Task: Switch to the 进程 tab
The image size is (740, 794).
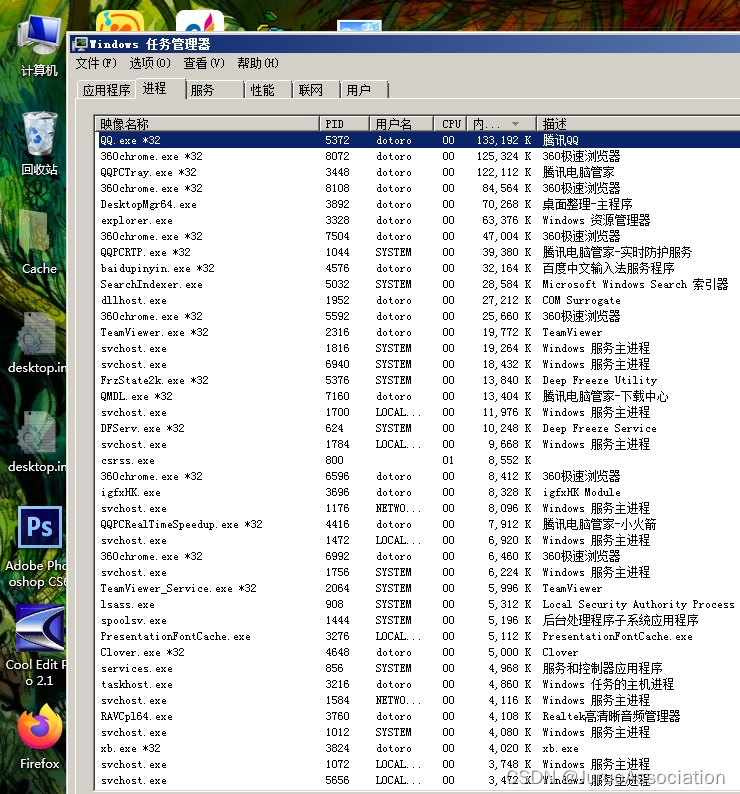Action: tap(160, 89)
